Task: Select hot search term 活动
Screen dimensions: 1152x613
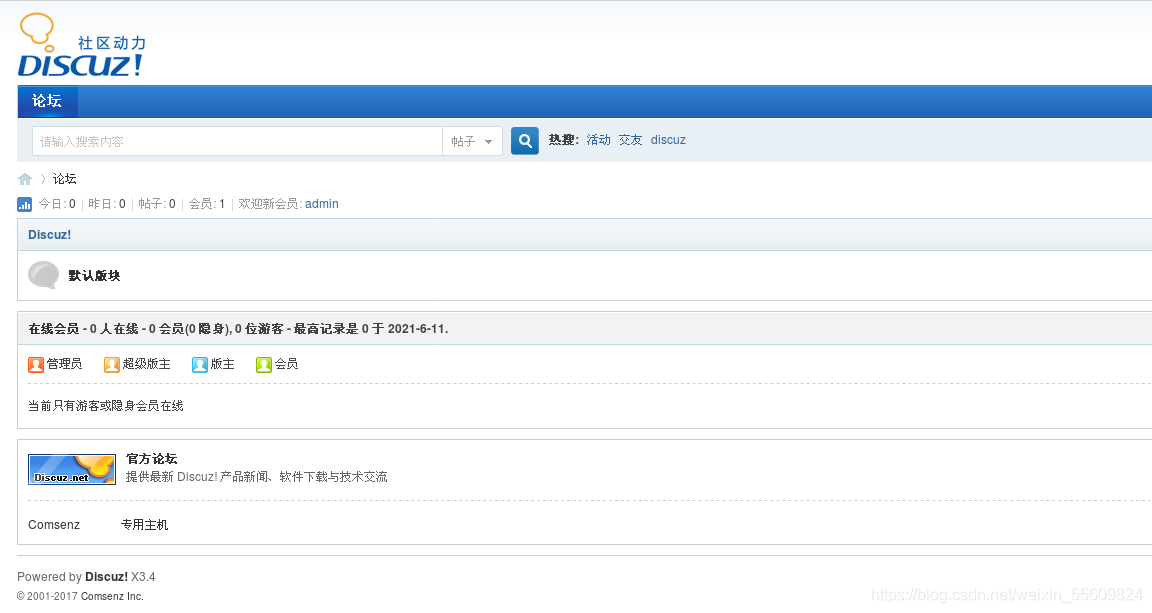Action: [598, 140]
